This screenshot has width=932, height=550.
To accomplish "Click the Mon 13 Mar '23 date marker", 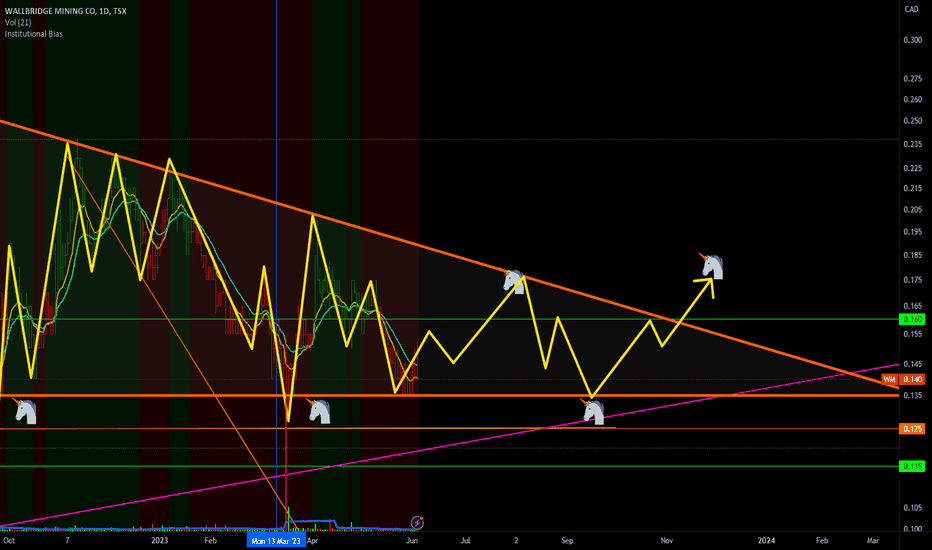I will click(276, 540).
